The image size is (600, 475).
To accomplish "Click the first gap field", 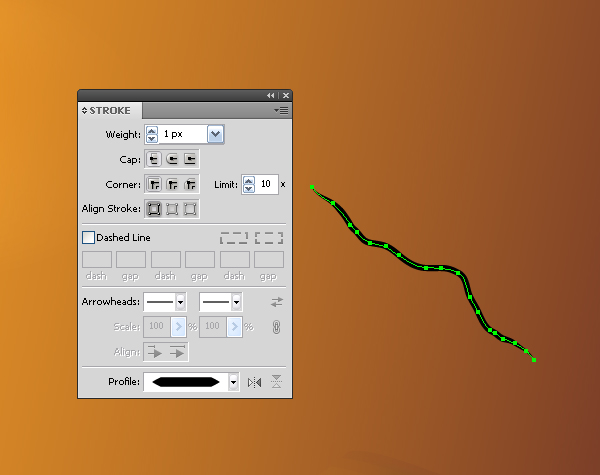I will 131,260.
